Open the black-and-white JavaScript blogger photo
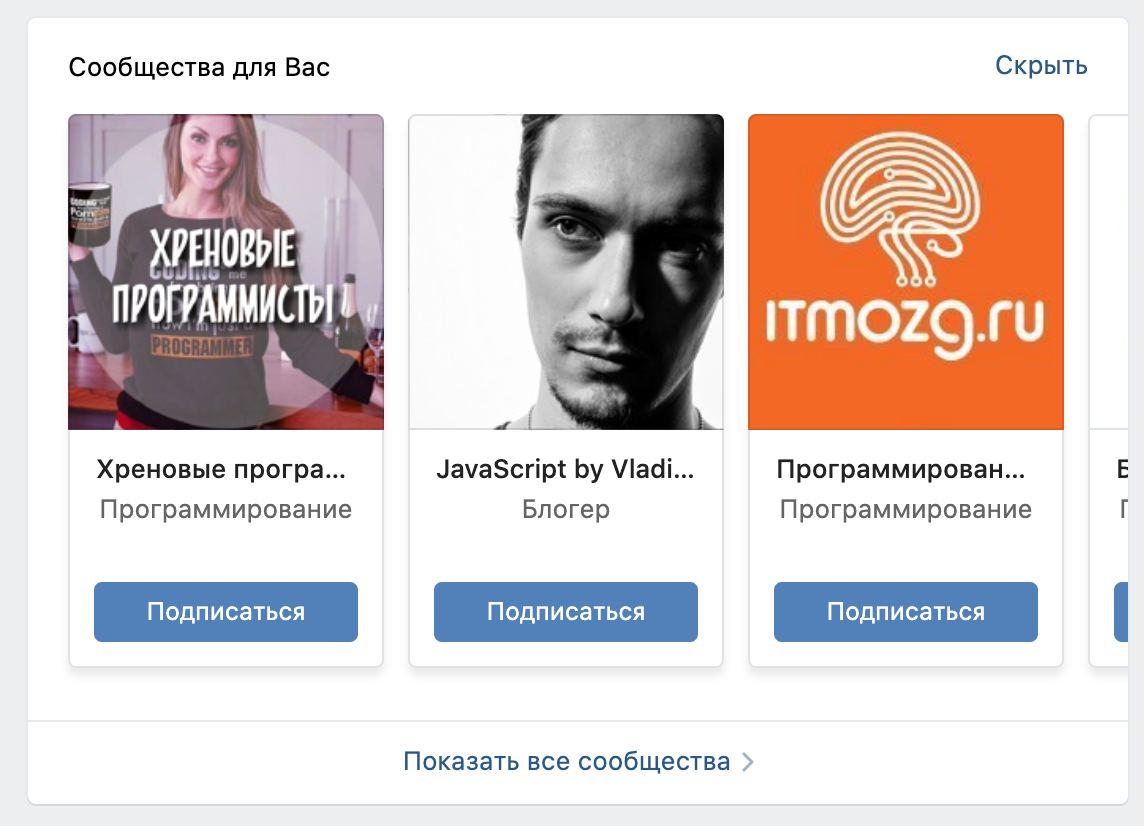The image size is (1144, 826). 566,271
